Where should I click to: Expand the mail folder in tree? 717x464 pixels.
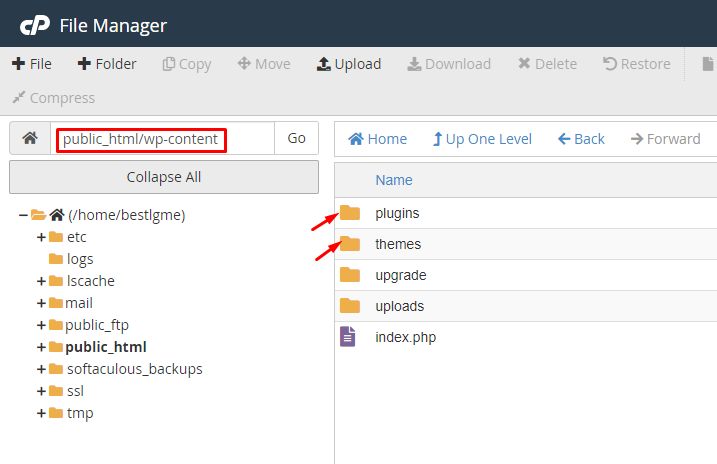pyautogui.click(x=41, y=303)
